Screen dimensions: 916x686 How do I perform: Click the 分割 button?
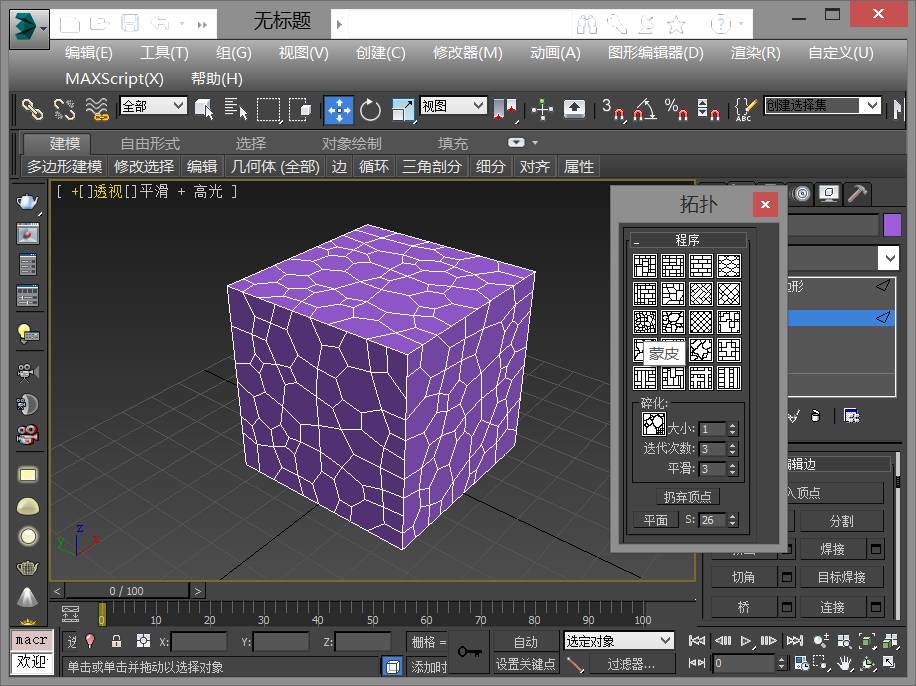[841, 521]
